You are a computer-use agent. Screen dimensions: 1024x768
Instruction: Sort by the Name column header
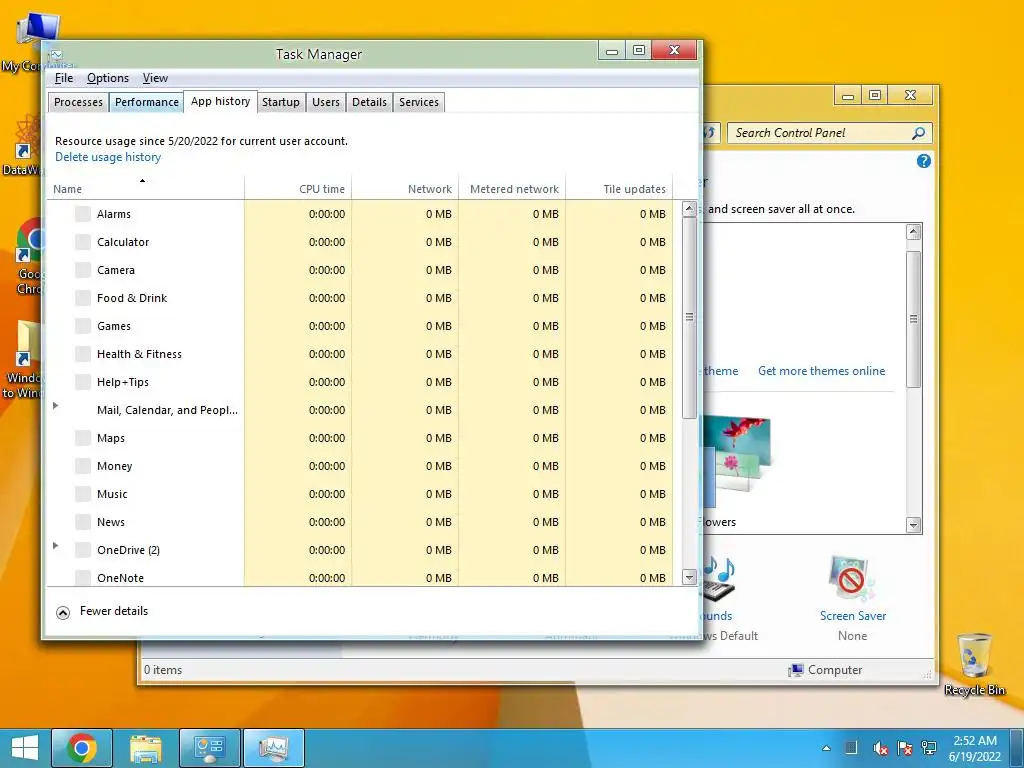(x=146, y=188)
